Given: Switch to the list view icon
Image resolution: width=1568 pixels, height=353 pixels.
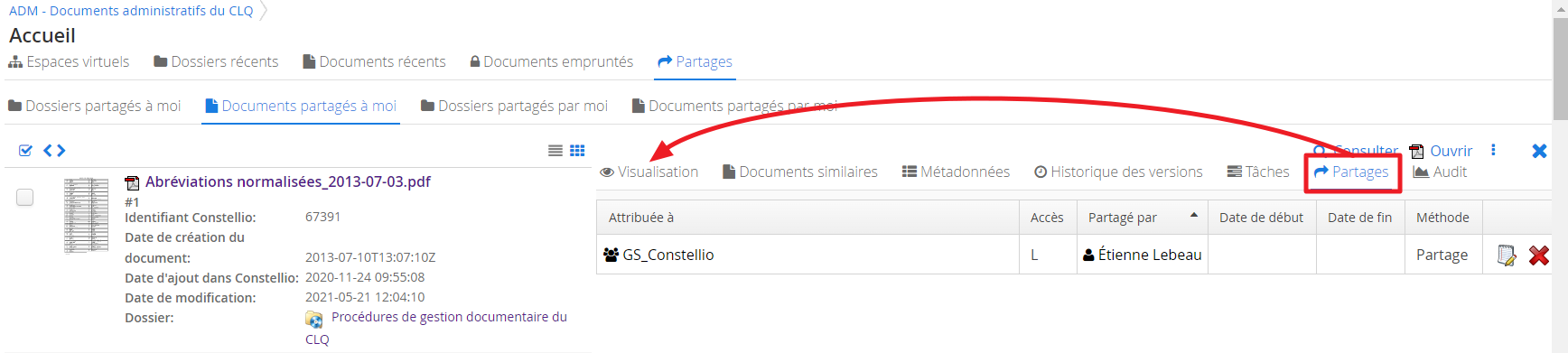Looking at the screenshot, I should 555,151.
